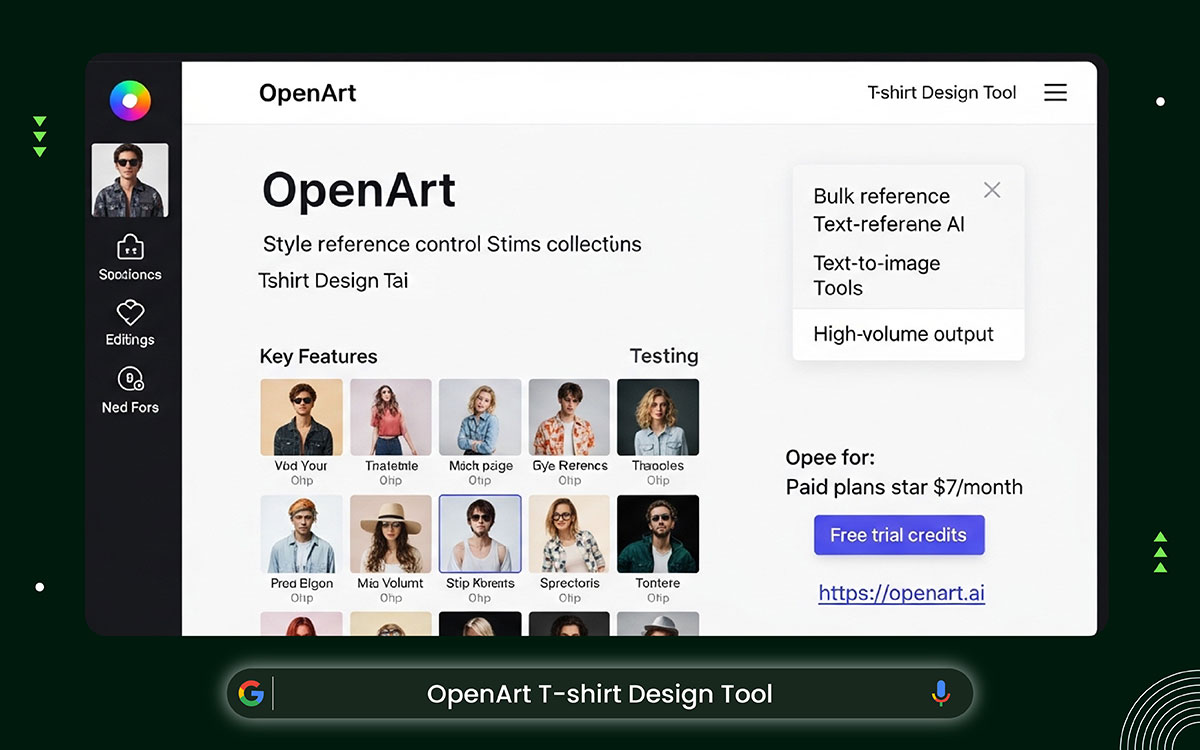Select the T-shirt Design Tool menu item
Image resolution: width=1200 pixels, height=750 pixels.
click(x=941, y=92)
